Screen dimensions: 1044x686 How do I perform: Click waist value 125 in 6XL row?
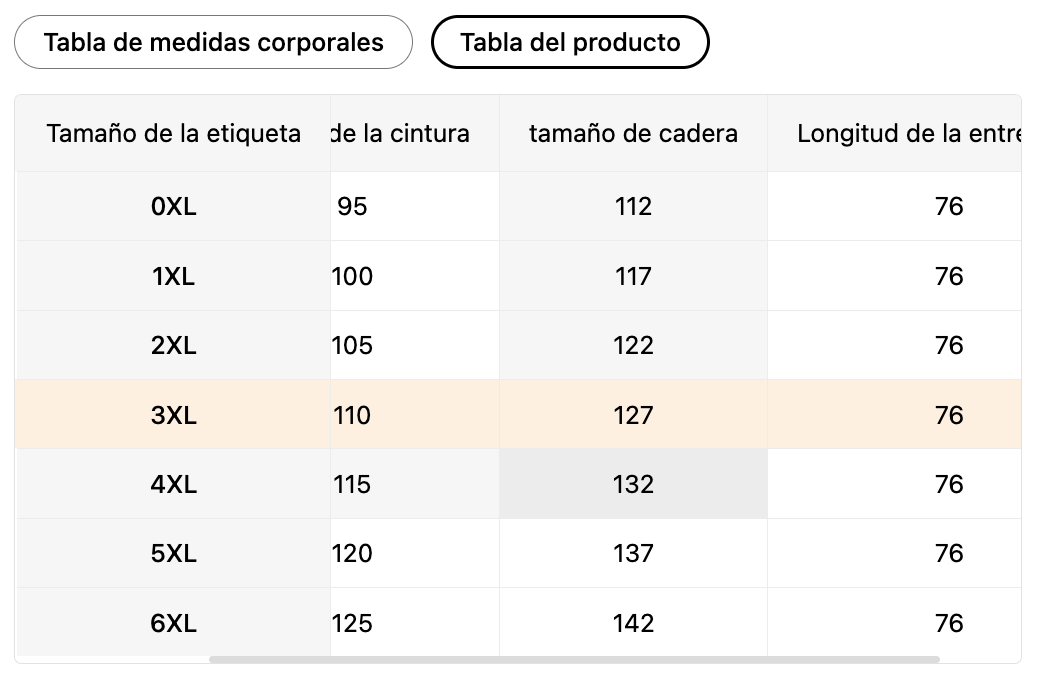click(x=352, y=624)
